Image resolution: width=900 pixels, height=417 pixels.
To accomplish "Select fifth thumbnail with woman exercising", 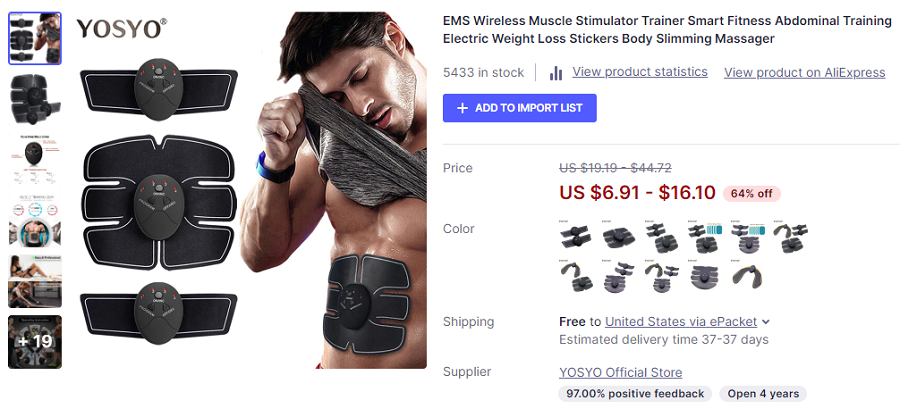I will (35, 281).
